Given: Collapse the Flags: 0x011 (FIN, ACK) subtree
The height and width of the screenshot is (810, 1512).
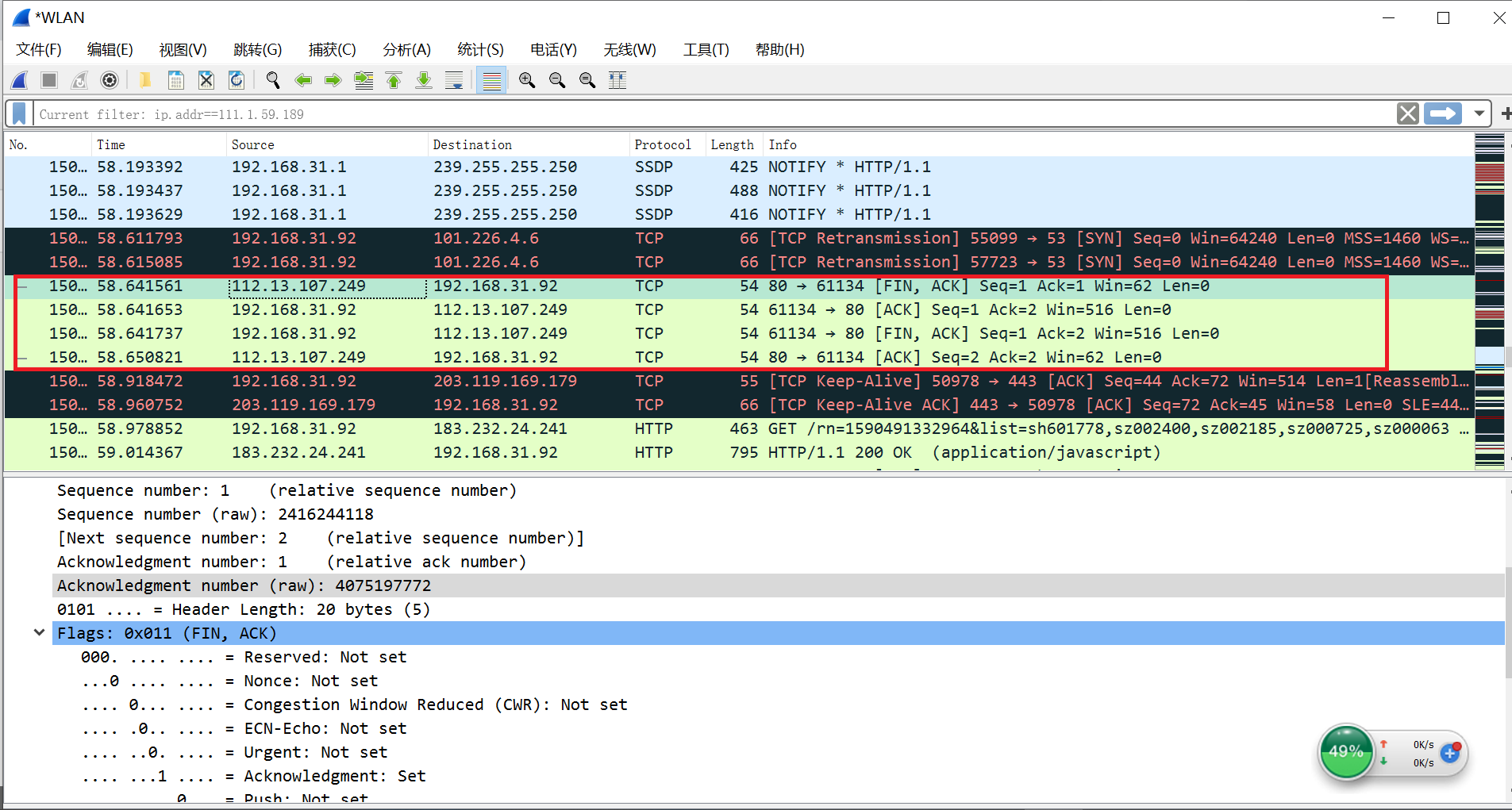Looking at the screenshot, I should (39, 632).
